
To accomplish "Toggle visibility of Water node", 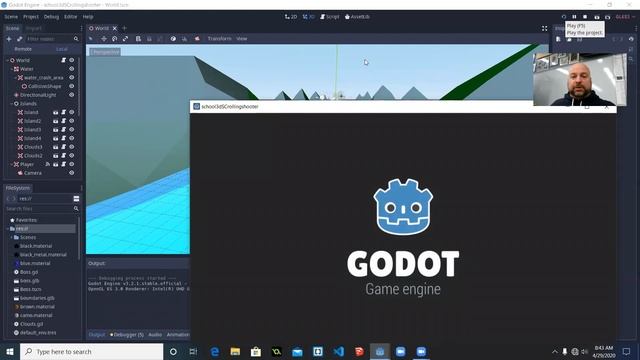I will pyautogui.click(x=71, y=69).
